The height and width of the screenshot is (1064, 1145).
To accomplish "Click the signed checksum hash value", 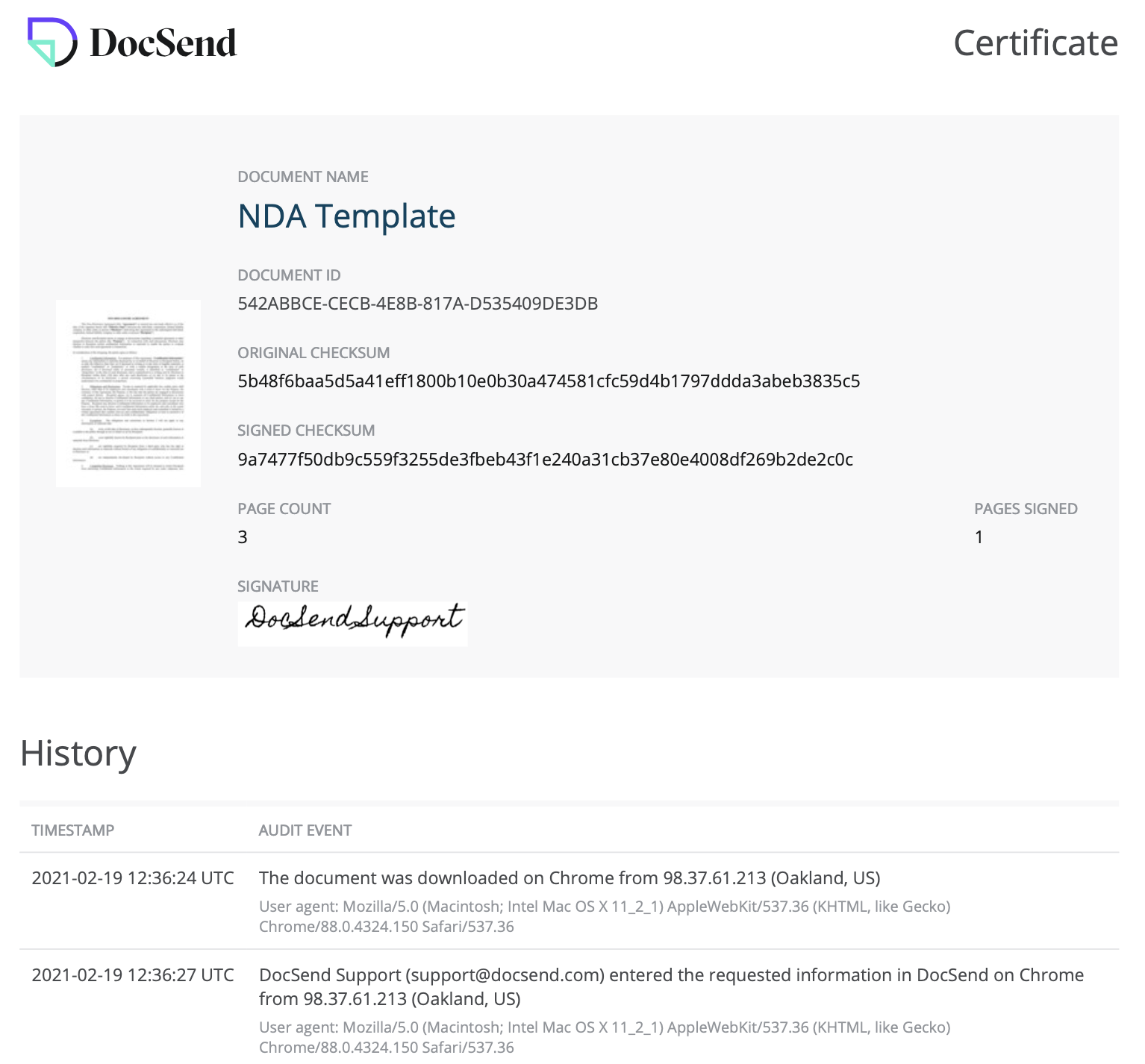I will (545, 459).
